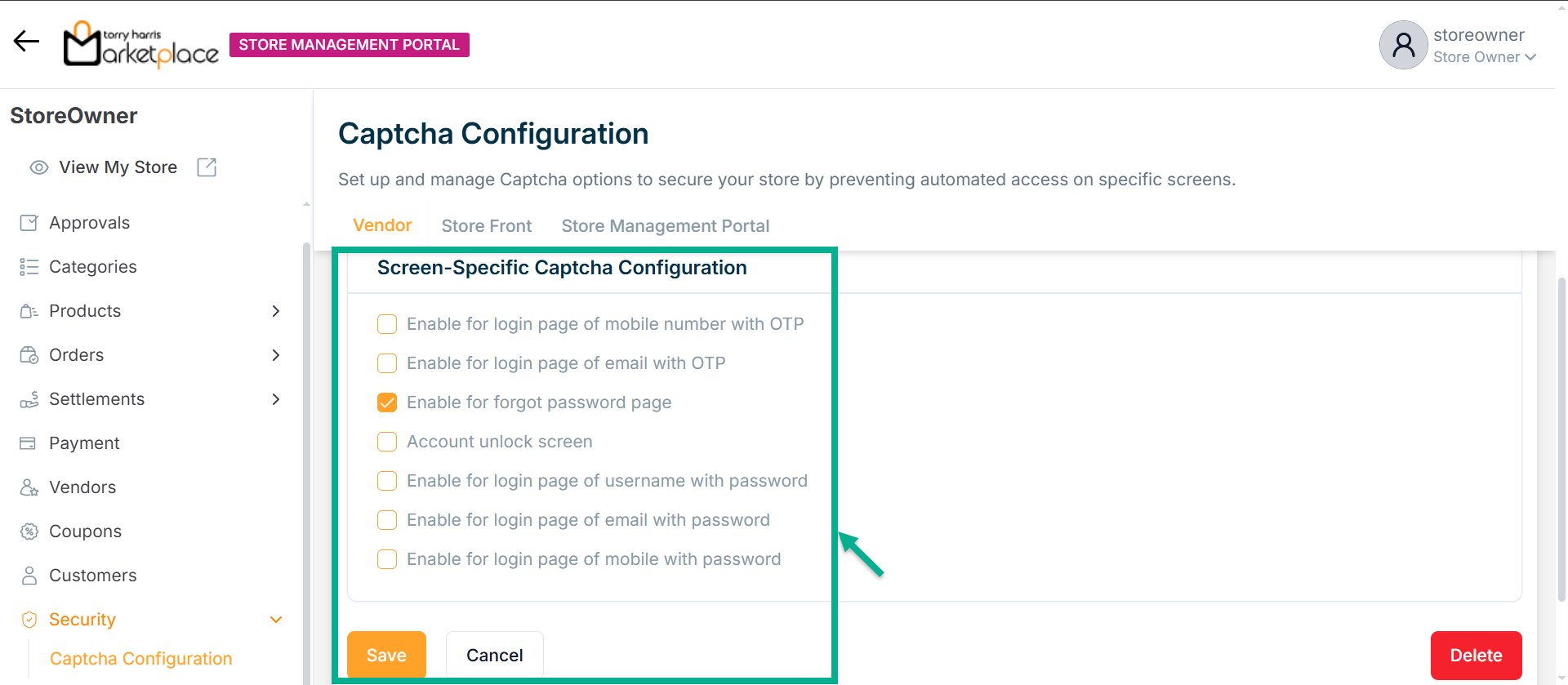Click the Payment card icon
Viewport: 1568px width, 685px height.
[29, 443]
